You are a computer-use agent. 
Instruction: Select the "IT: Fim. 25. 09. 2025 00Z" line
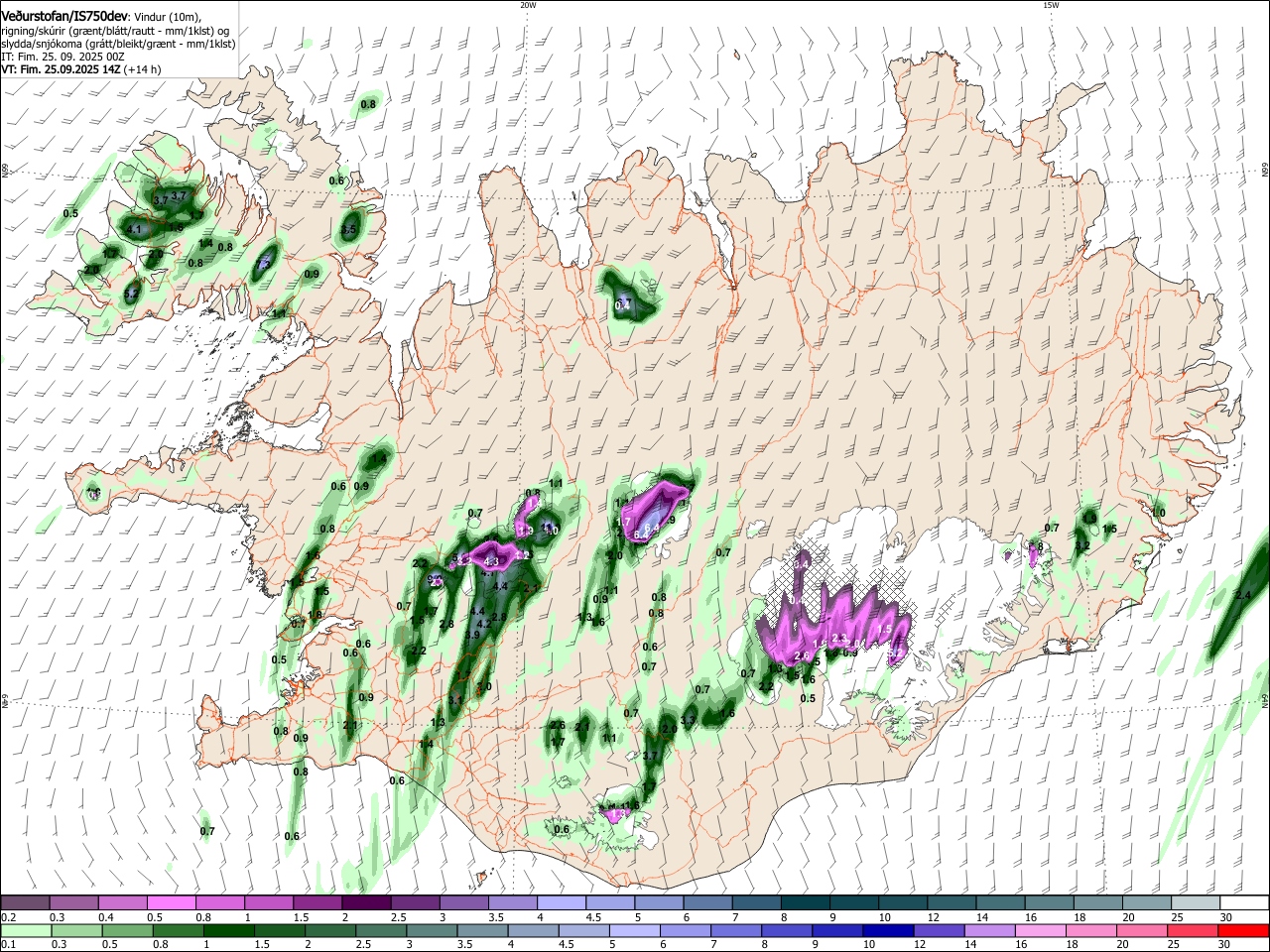63,57
